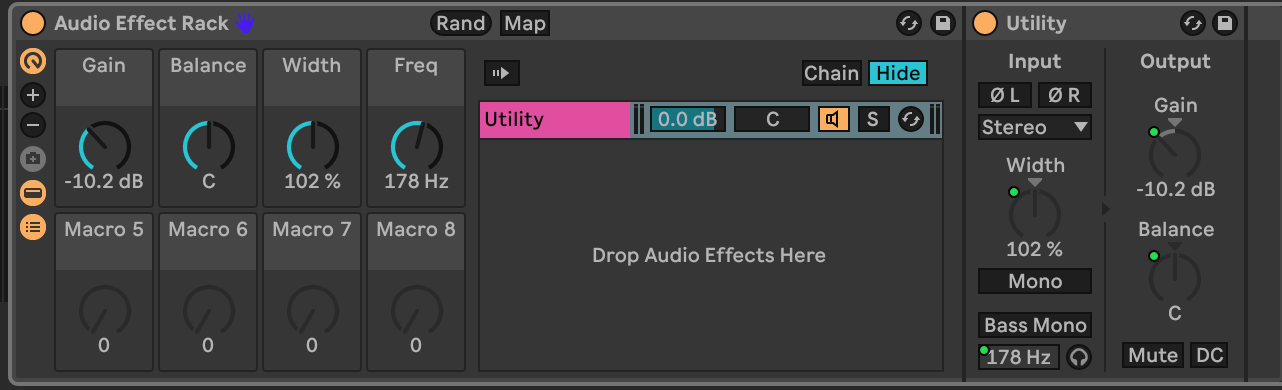
Task: Toggle the Chain selector view
Action: coord(831,73)
